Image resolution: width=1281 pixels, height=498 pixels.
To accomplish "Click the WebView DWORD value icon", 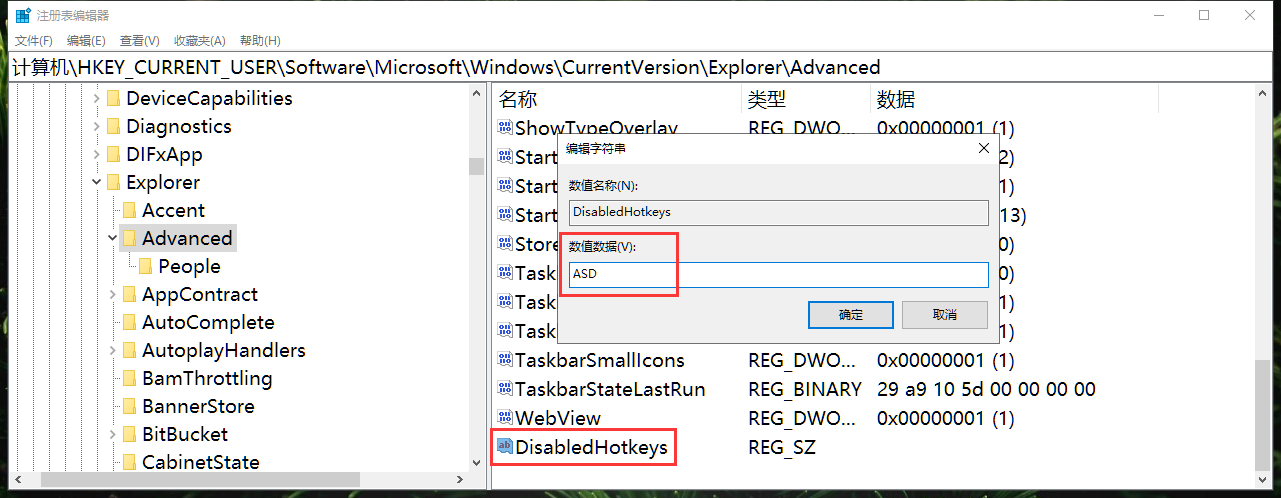I will point(505,418).
